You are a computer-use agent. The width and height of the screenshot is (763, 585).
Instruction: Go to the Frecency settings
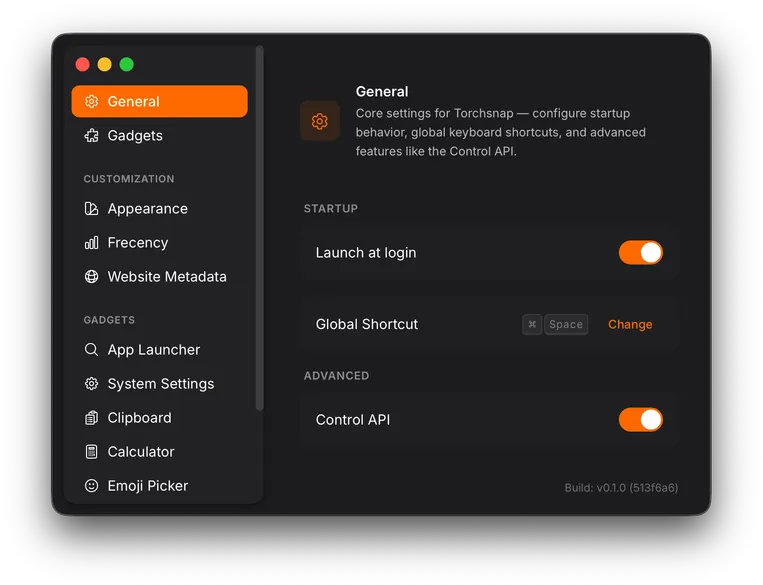pos(160,242)
